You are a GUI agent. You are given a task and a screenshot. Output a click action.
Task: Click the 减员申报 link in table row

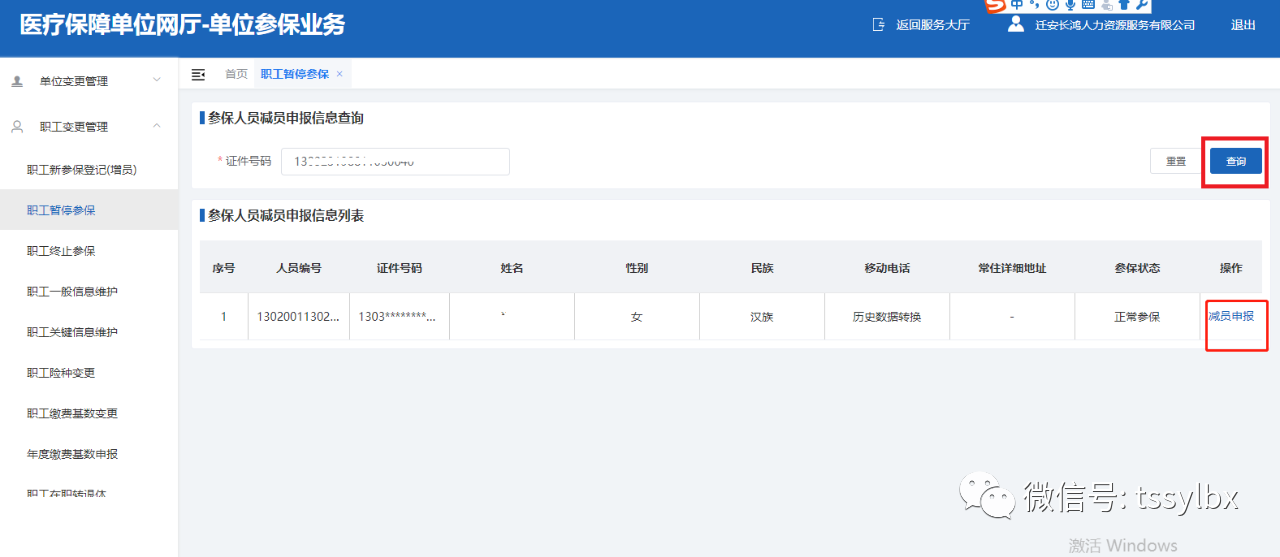tap(1231, 316)
